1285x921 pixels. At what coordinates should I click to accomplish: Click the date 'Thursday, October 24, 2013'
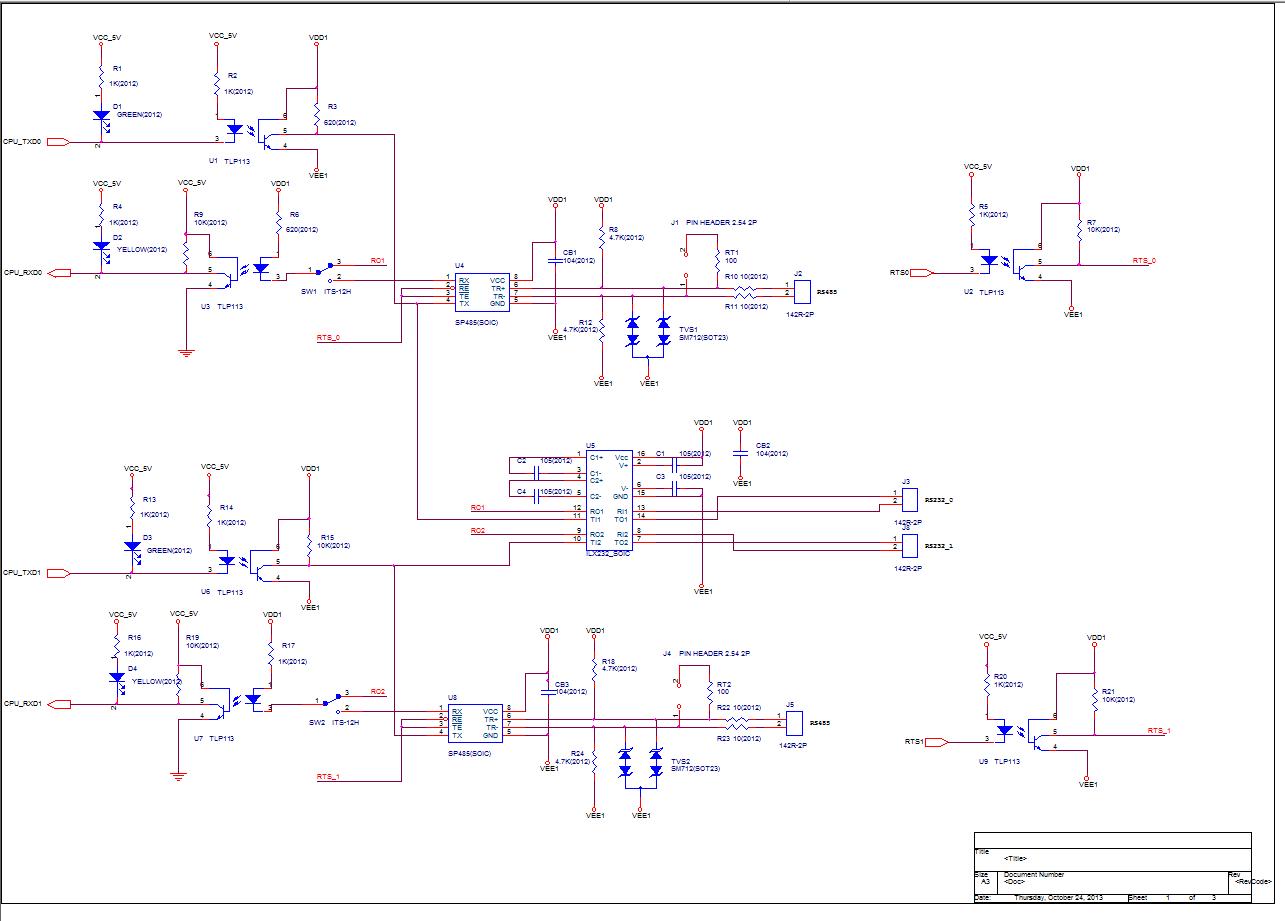(x=1057, y=898)
